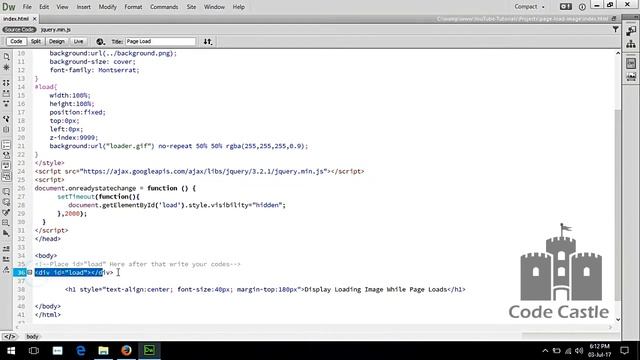Click the Expand All code icon

pos(6,104)
